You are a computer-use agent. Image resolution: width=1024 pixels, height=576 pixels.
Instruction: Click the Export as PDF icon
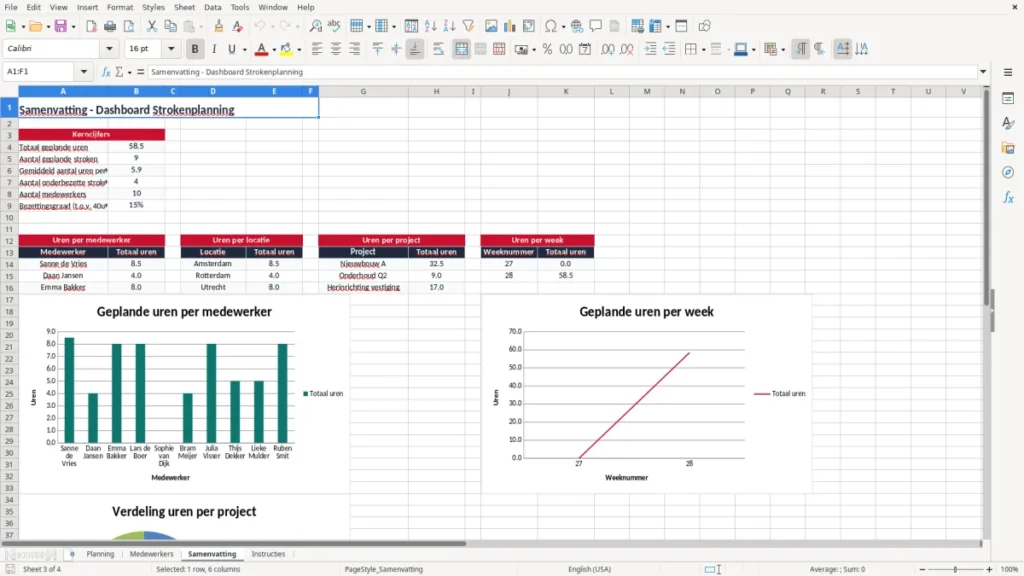point(91,26)
